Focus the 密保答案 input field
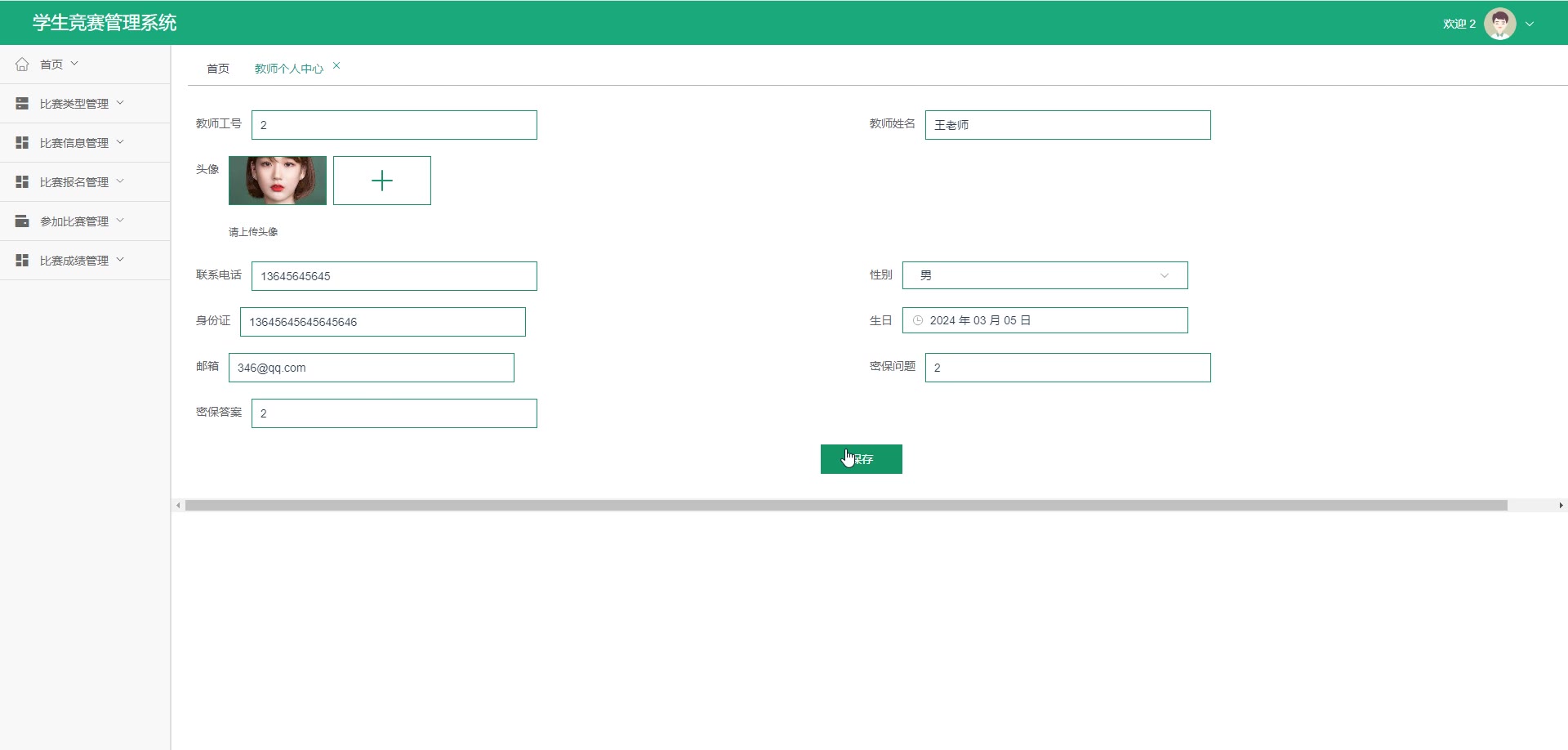Image resolution: width=1568 pixels, height=750 pixels. click(394, 413)
